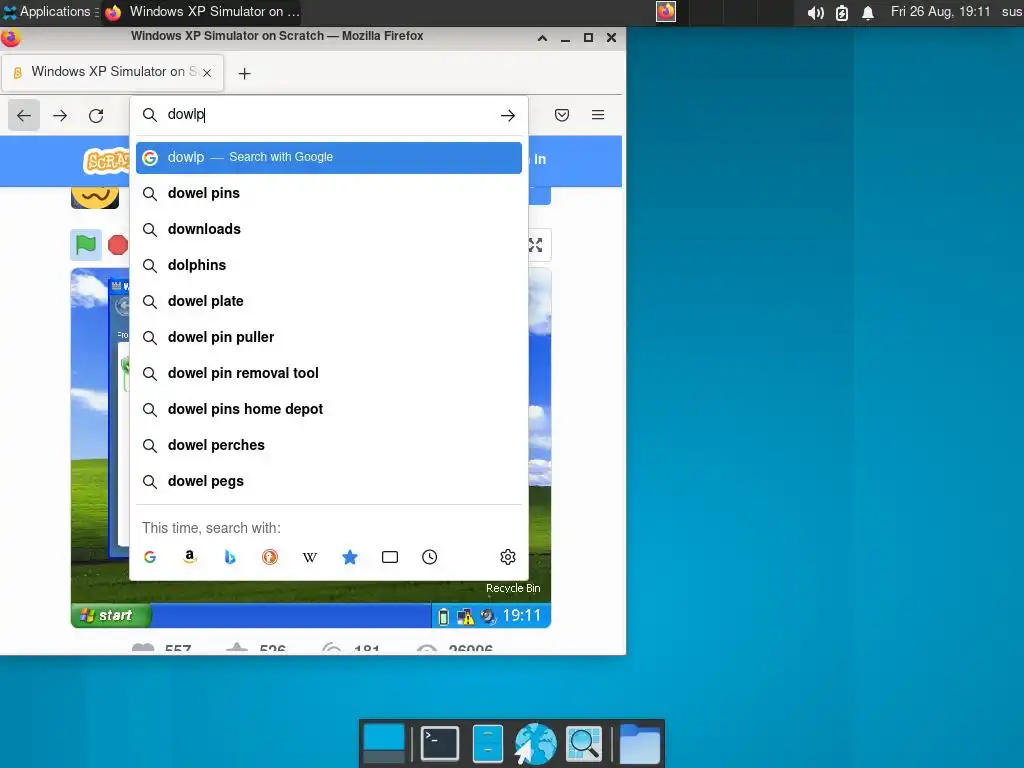Viewport: 1024px width, 768px height.
Task: Pick 'dowel pins home depot' suggestion
Action: tap(328, 409)
